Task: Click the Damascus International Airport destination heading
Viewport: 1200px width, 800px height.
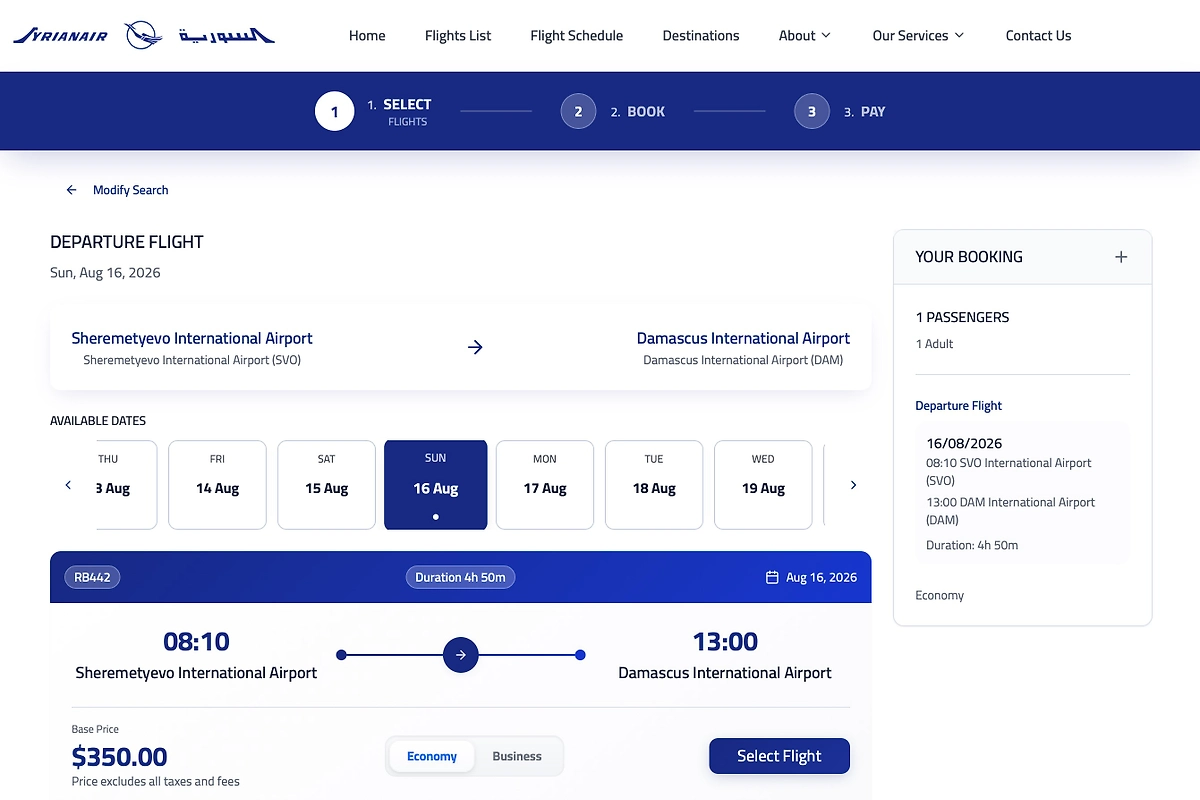Action: coord(743,338)
